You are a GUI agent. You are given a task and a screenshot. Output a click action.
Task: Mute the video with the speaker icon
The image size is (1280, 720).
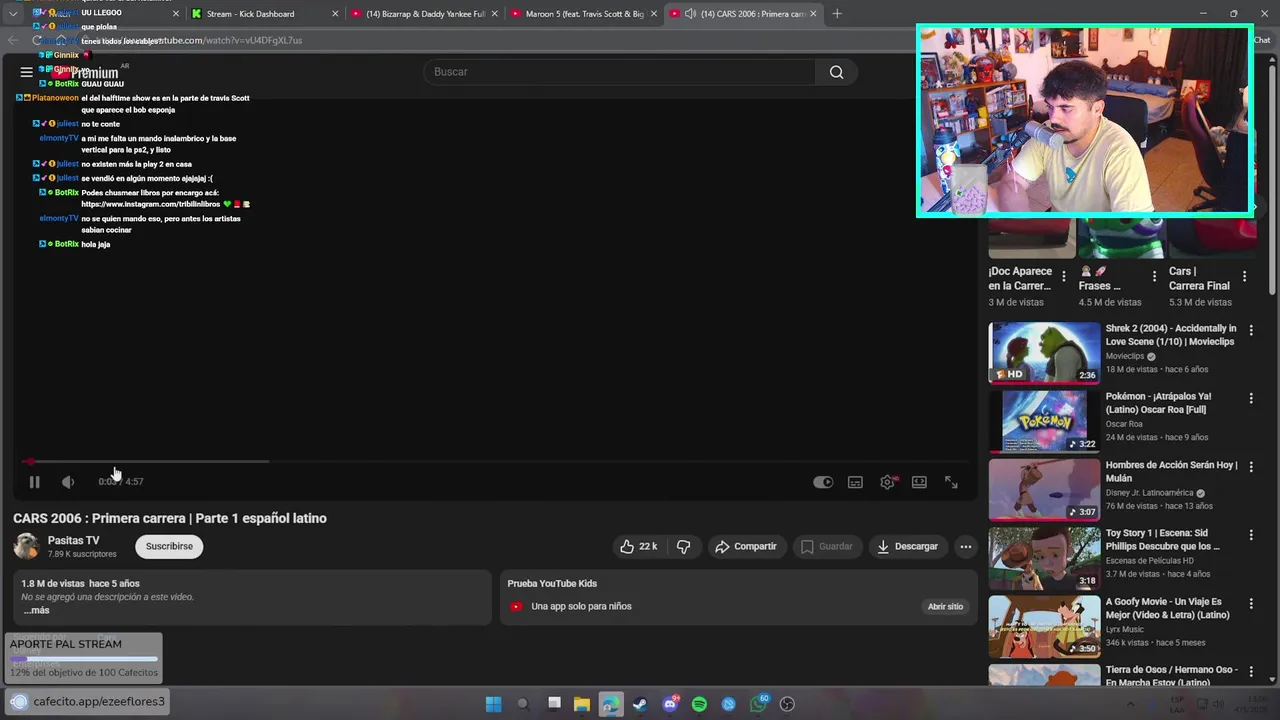pos(68,482)
